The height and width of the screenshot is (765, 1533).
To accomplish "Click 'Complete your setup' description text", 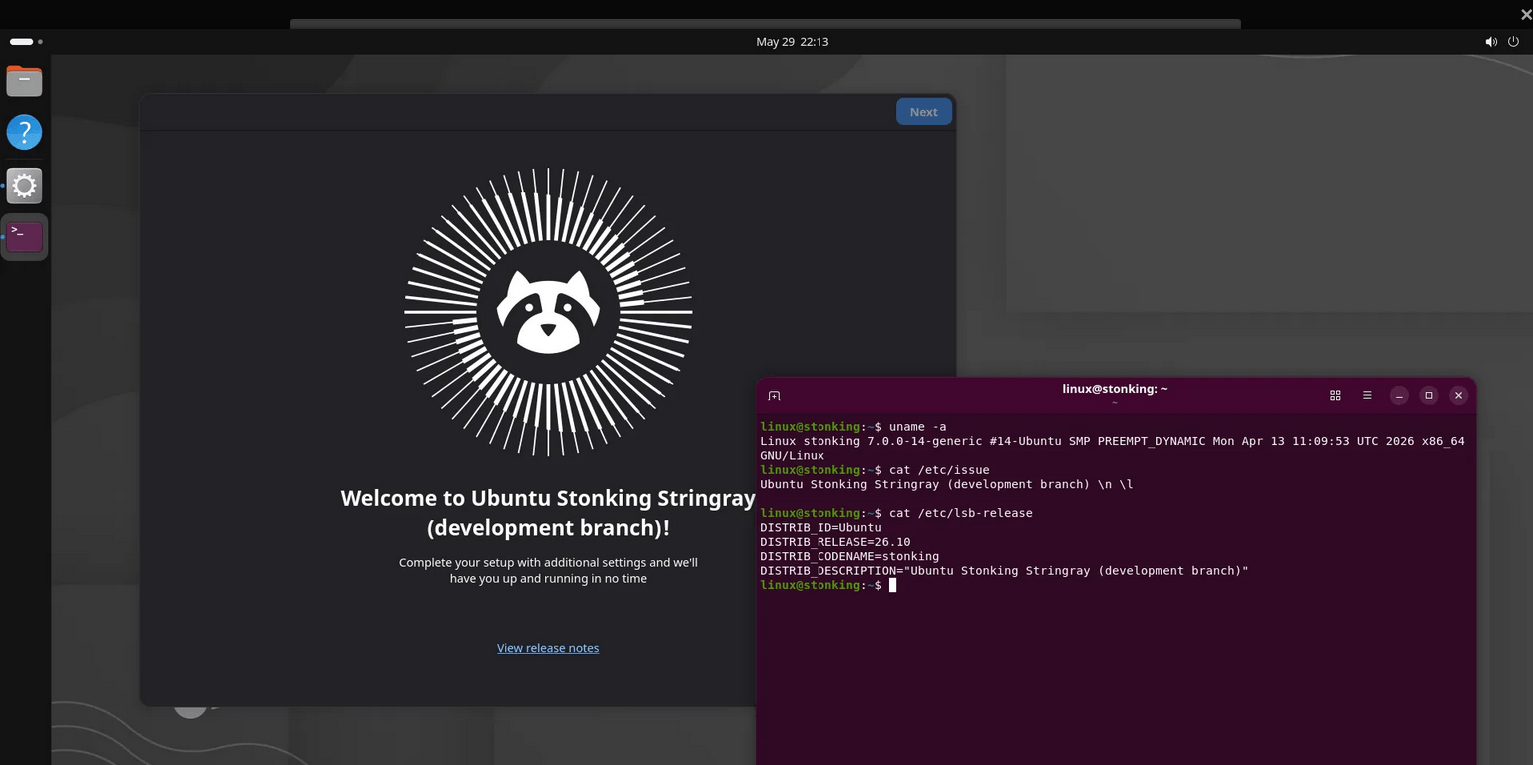I will (x=548, y=570).
